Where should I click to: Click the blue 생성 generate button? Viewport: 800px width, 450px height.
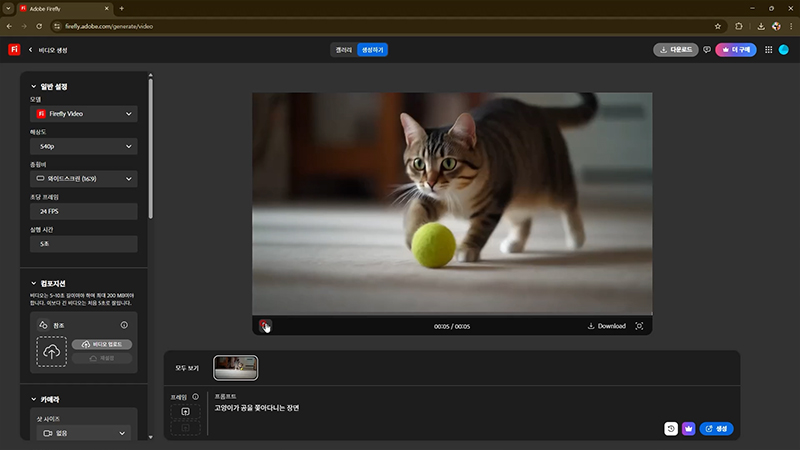[716, 428]
